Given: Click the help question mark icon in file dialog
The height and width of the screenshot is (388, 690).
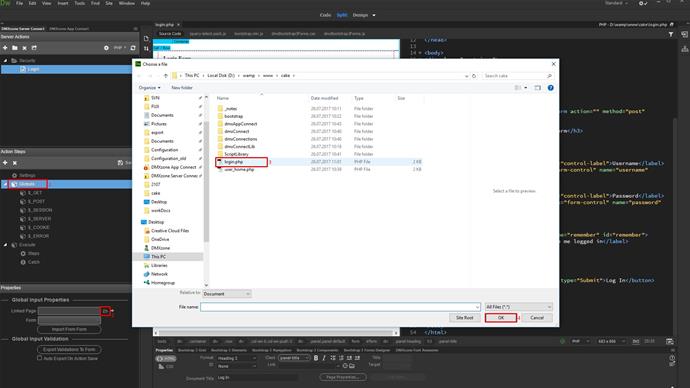Looking at the screenshot, I should pos(551,88).
